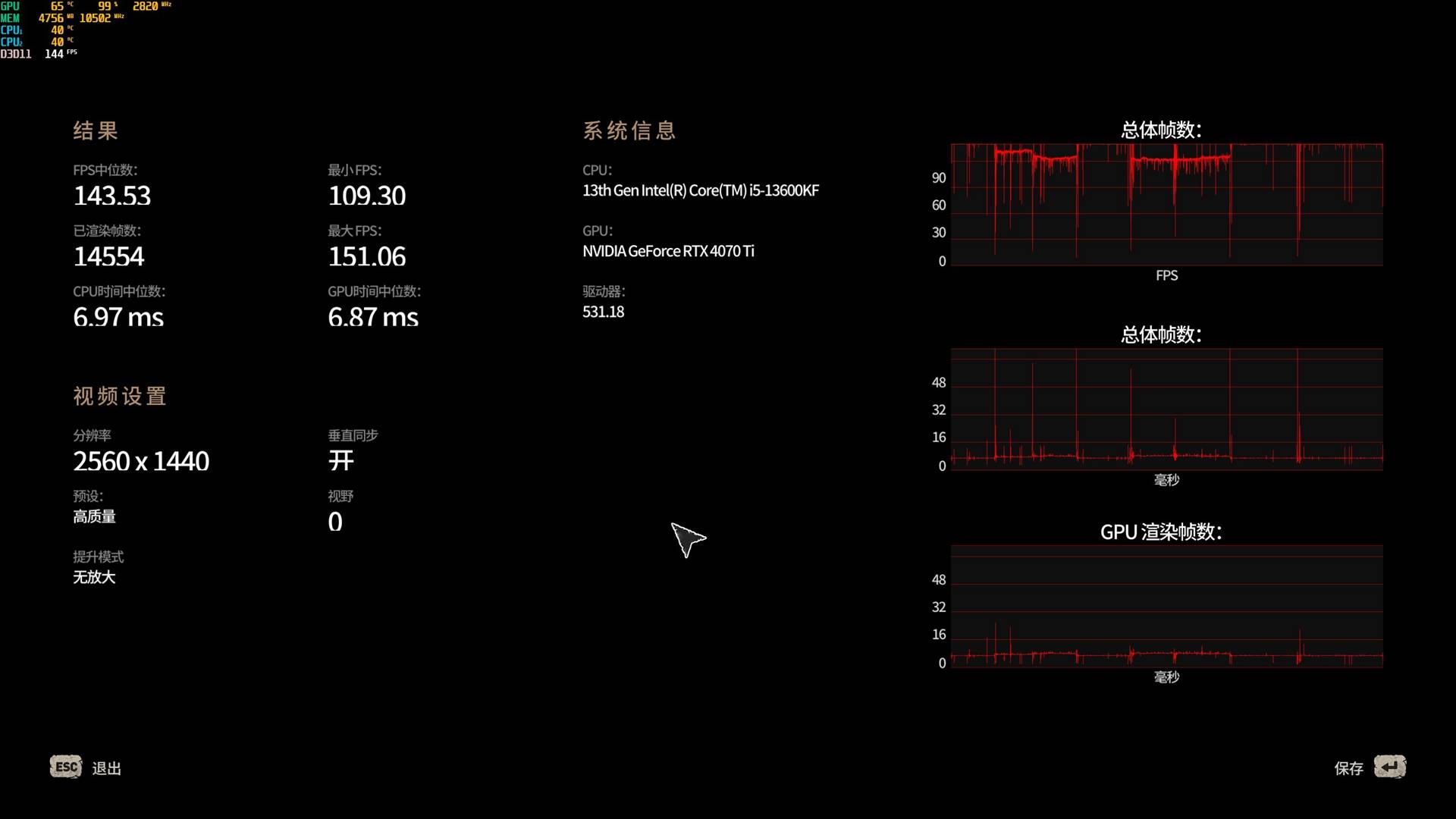Click the Enter key save icon
Screen dimensions: 1456x819
1390,767
